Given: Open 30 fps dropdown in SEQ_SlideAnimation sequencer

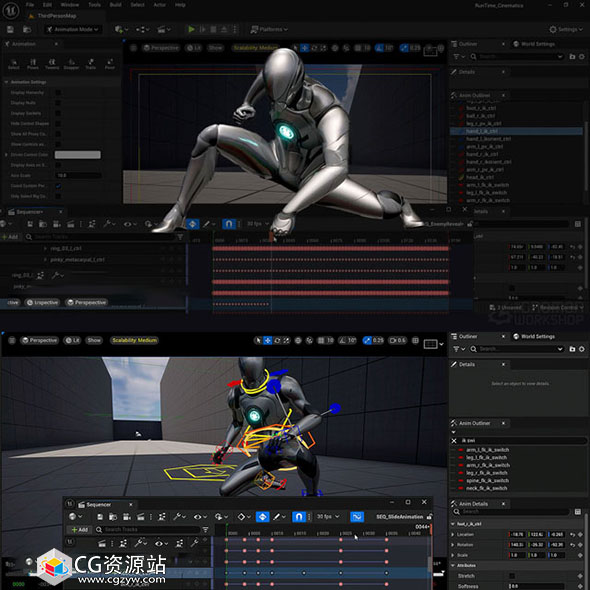Looking at the screenshot, I should (328, 517).
